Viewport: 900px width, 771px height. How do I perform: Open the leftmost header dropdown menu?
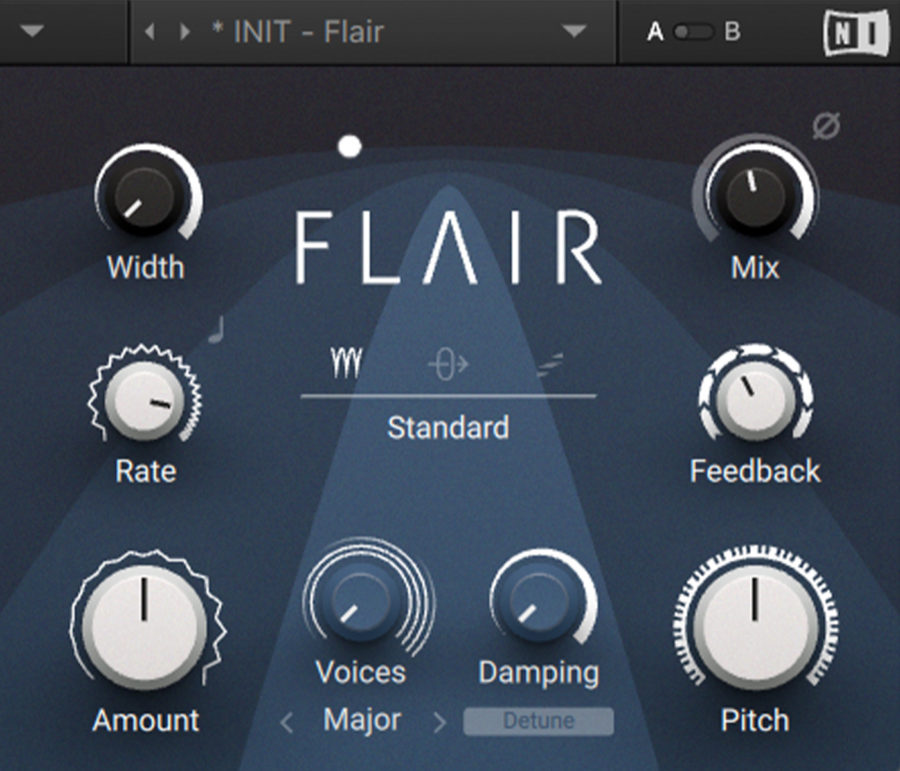[32, 31]
